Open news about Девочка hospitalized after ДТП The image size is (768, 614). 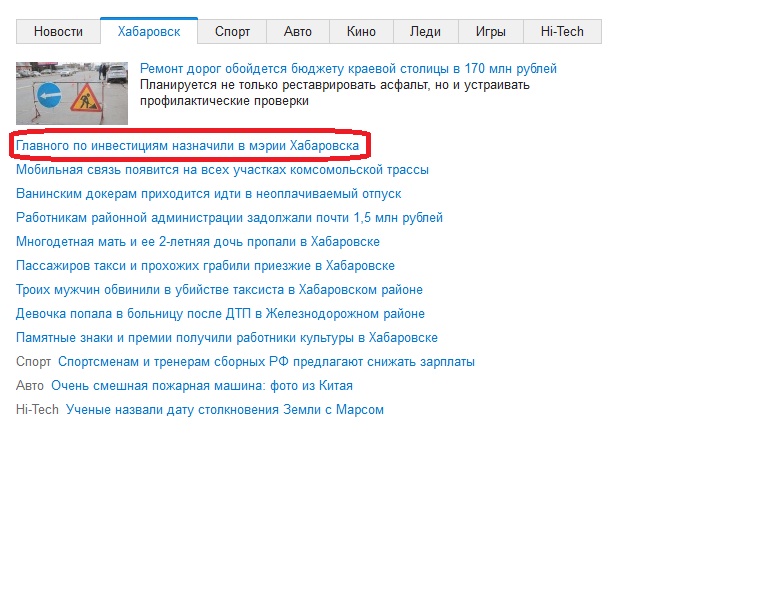(220, 313)
